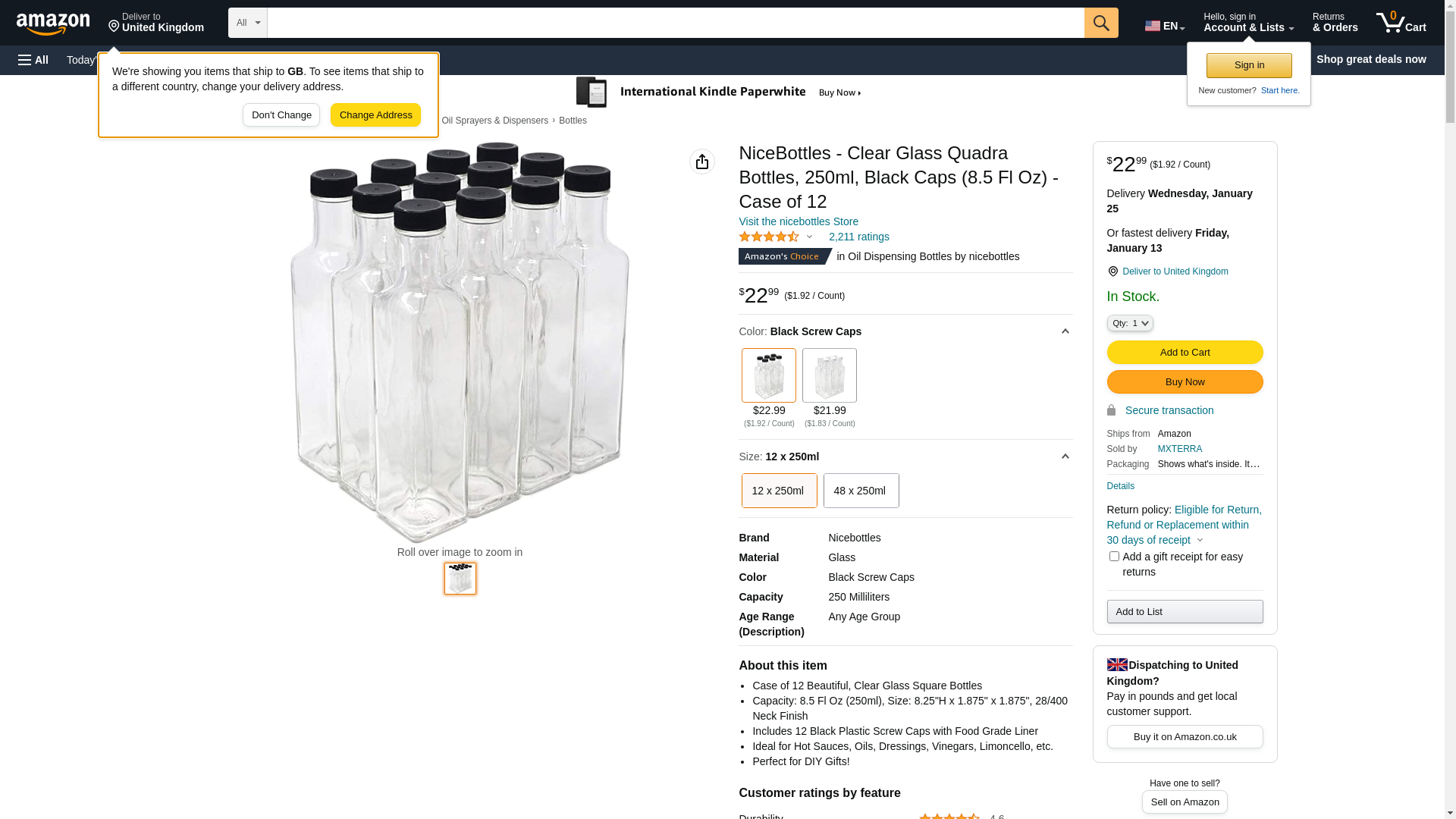
Task: Check the gift receipt checkbox
Action: [1114, 557]
